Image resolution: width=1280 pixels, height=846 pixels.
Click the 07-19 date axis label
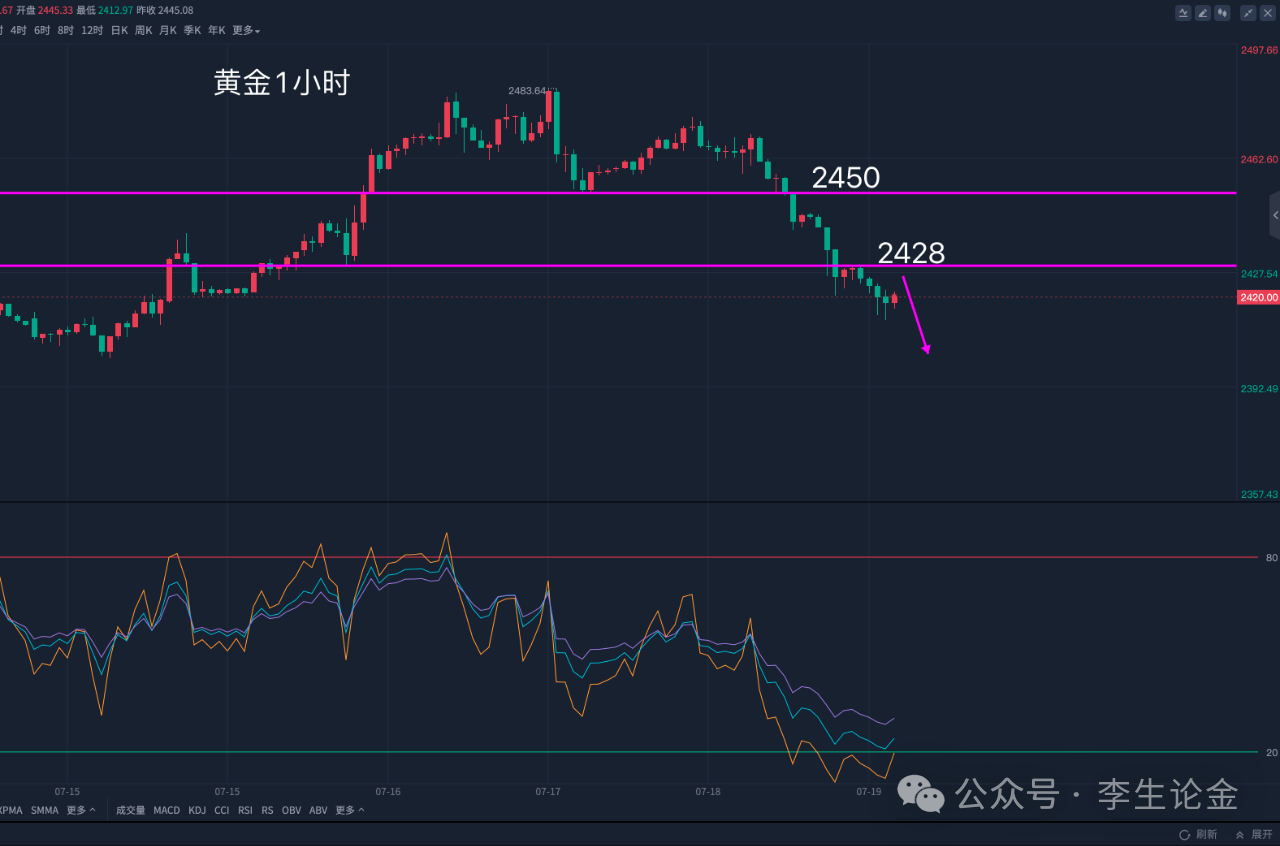[869, 791]
